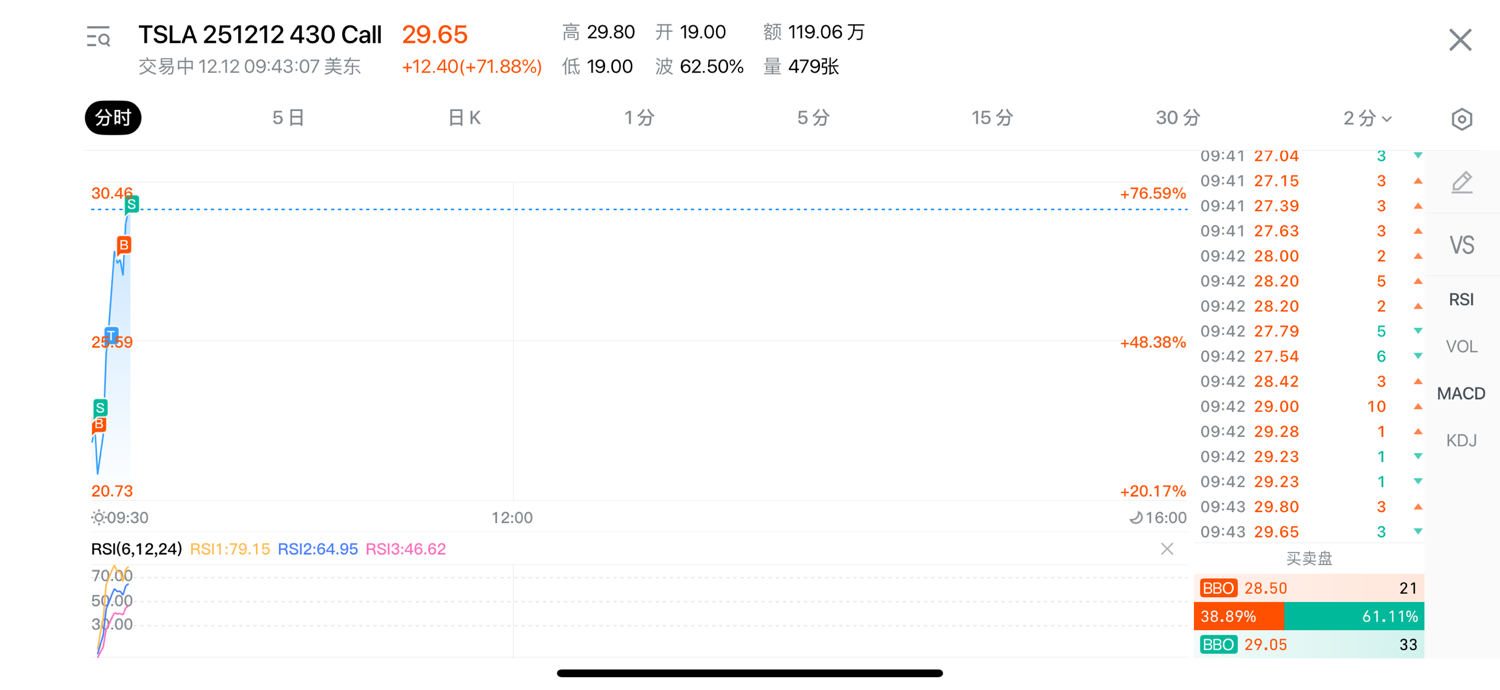
Task: Switch to the 5日 chart tab
Action: pos(288,118)
